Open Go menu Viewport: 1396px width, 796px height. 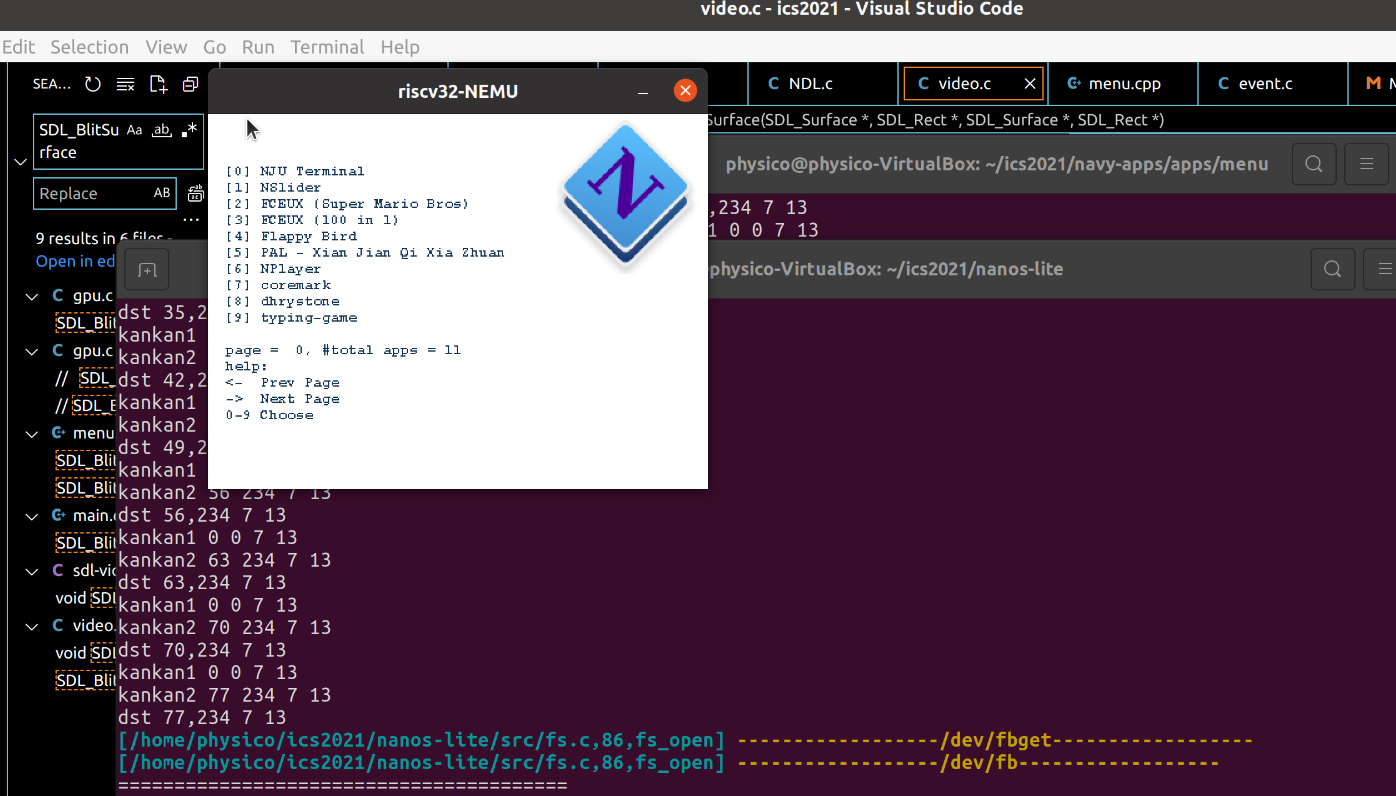pos(215,47)
